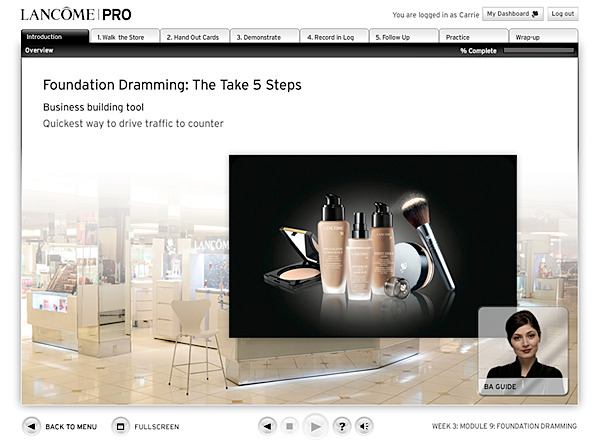
Task: Stop playback with the square button
Action: point(290,426)
